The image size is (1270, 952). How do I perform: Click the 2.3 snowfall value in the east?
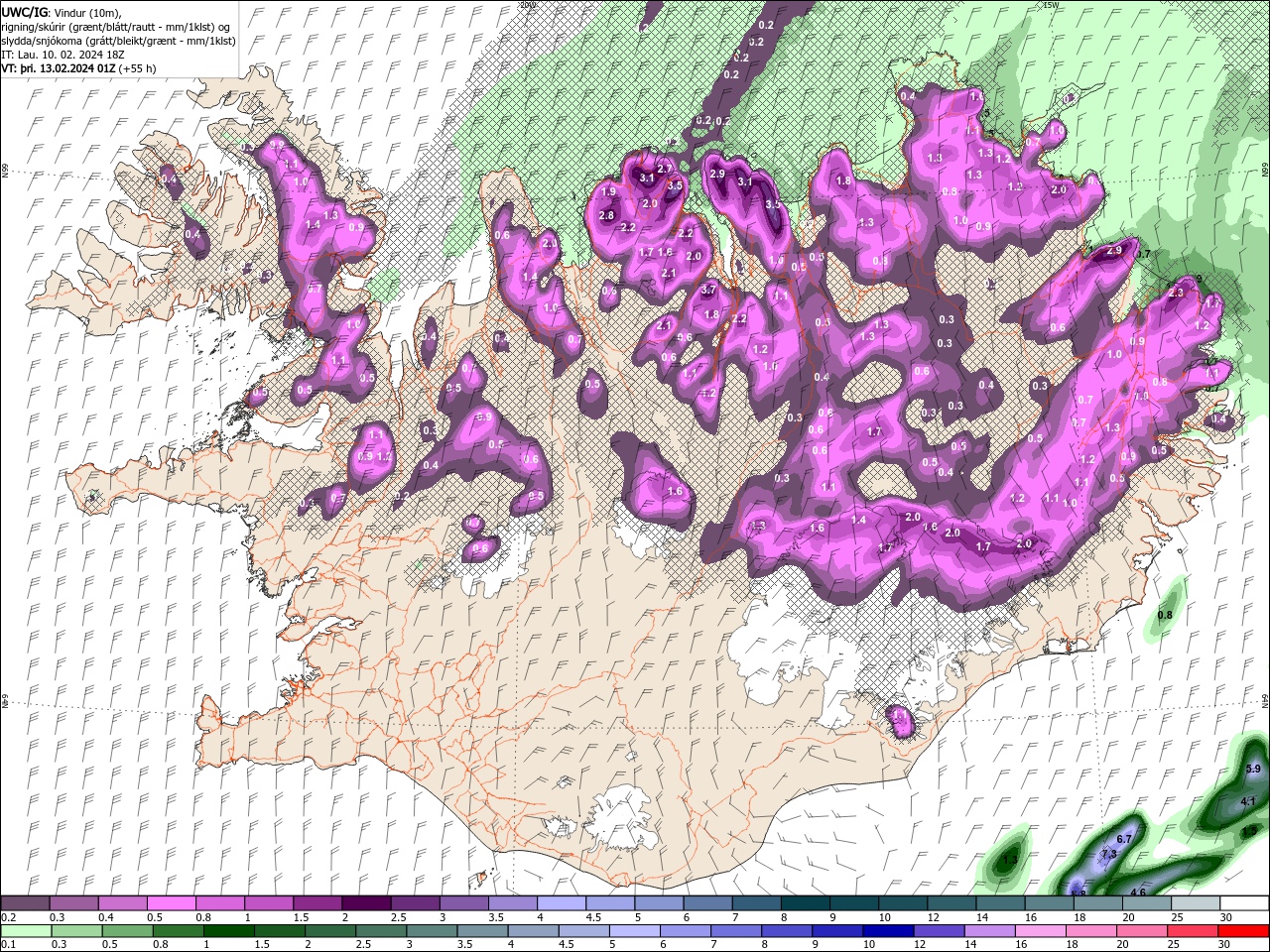[x=1177, y=293]
